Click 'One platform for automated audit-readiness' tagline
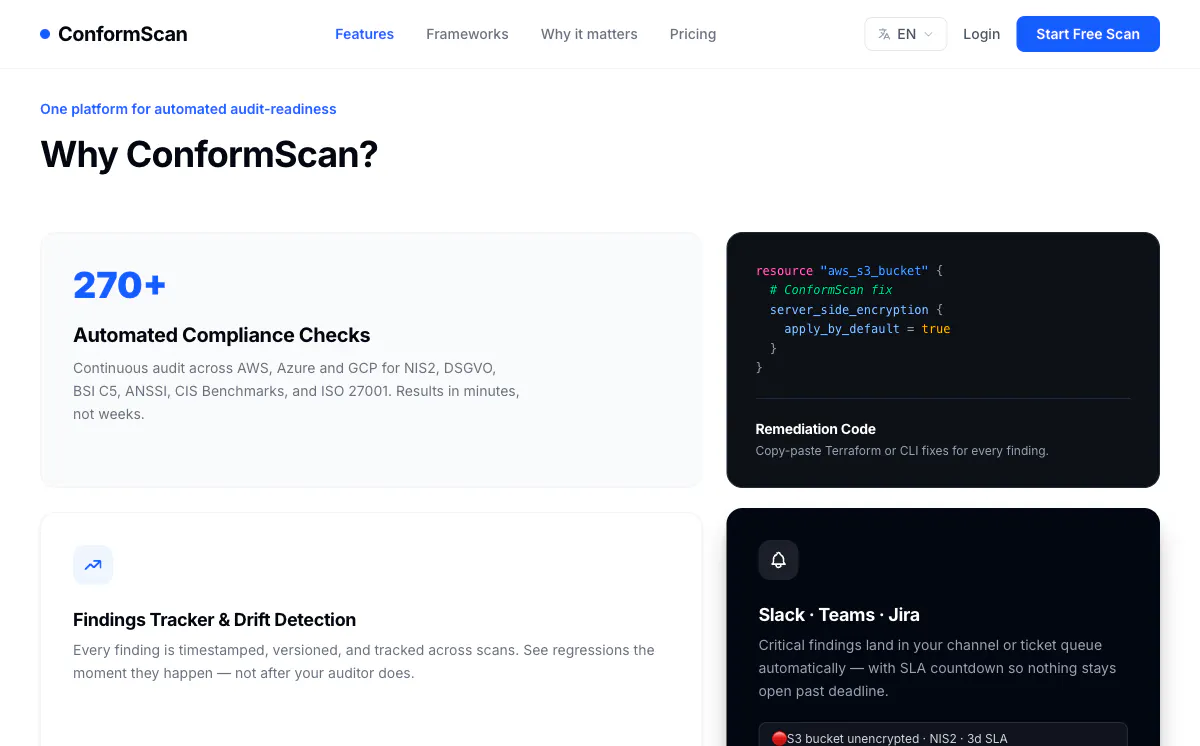The image size is (1200, 746). coord(188,109)
